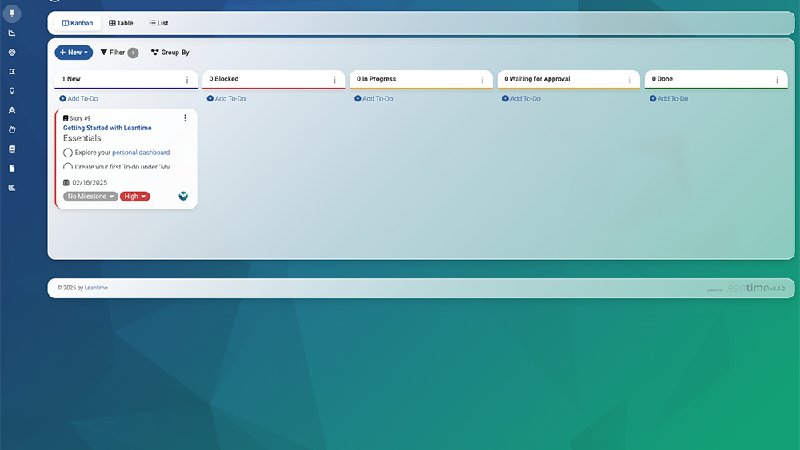Click the assignee avatar on the Story card

(183, 196)
